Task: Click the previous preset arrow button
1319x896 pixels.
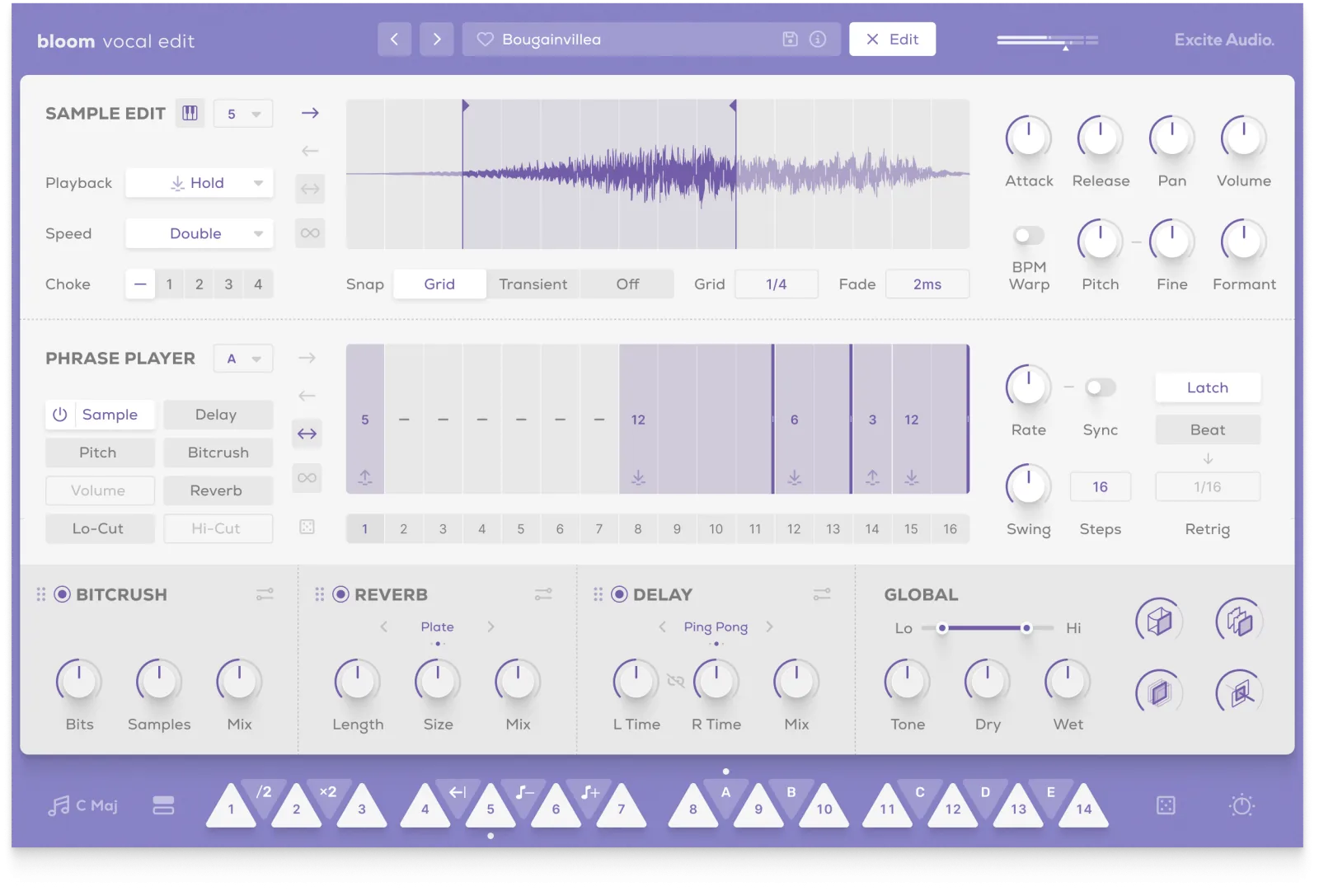Action: pyautogui.click(x=394, y=39)
